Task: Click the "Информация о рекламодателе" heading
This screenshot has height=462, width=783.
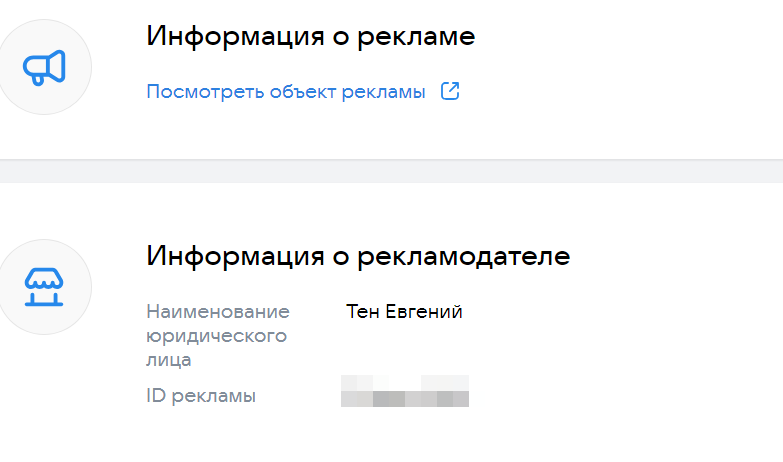Action: tap(358, 256)
